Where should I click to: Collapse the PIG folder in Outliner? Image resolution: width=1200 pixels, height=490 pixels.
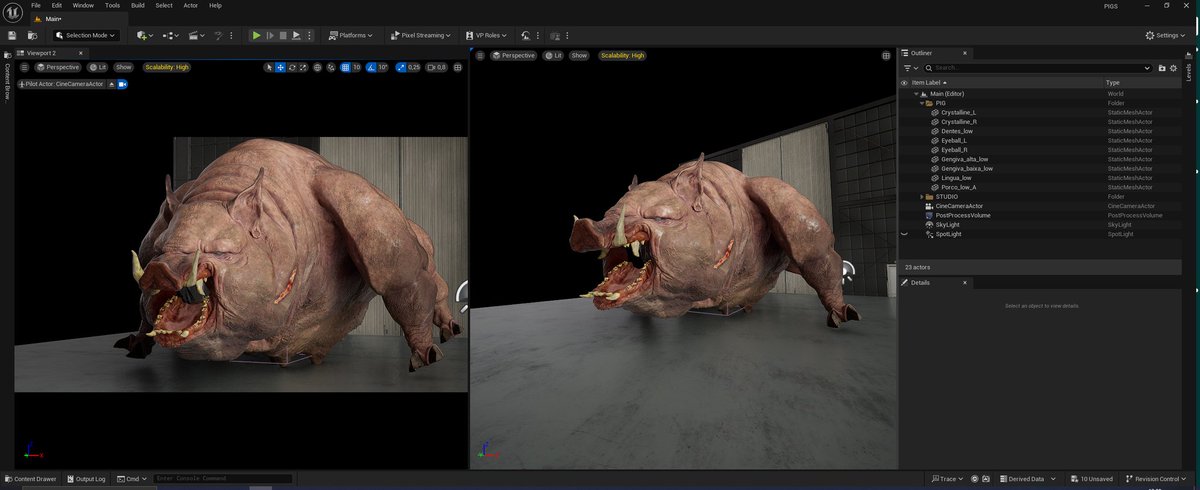[x=921, y=103]
